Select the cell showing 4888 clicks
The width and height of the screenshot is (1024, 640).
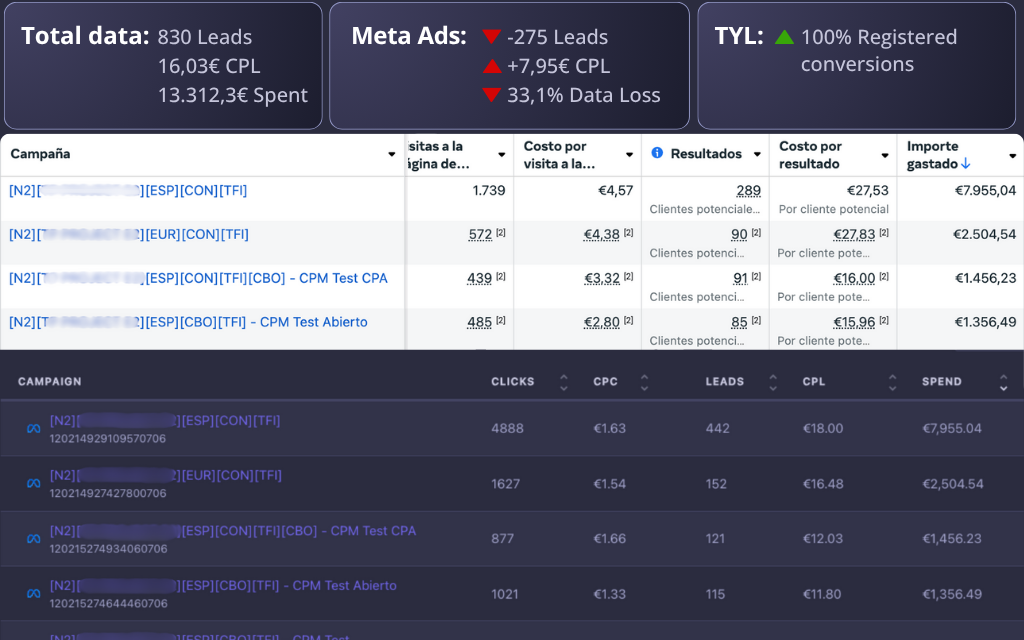click(505, 429)
